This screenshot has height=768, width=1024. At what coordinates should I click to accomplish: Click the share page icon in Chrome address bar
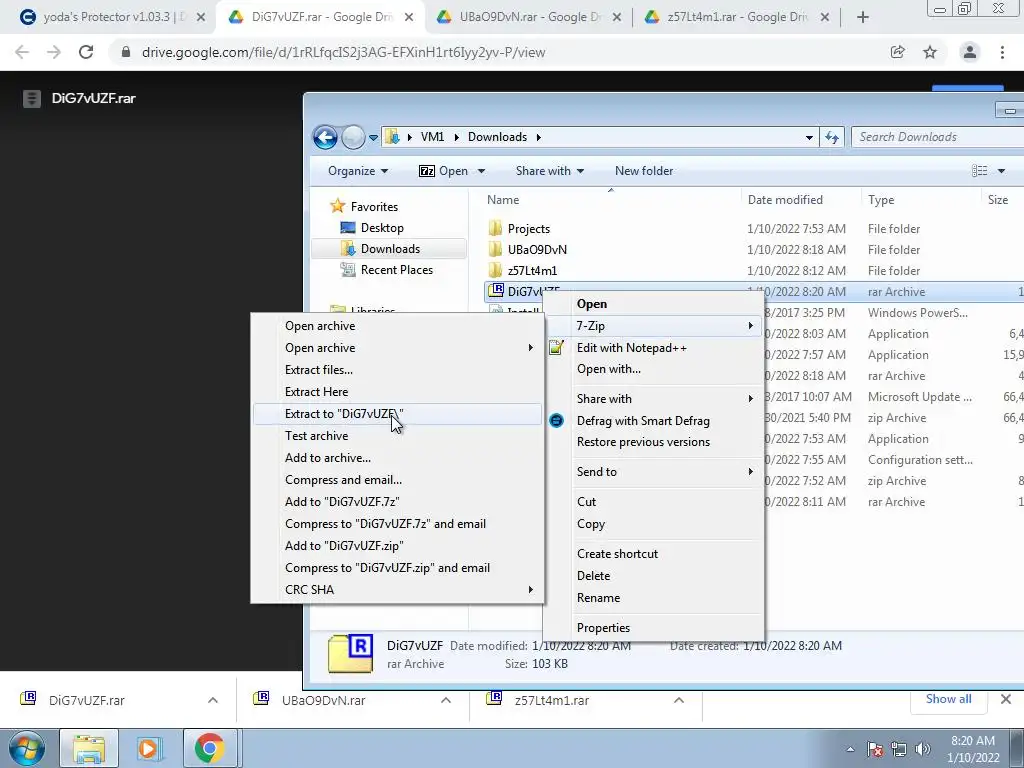[x=898, y=52]
